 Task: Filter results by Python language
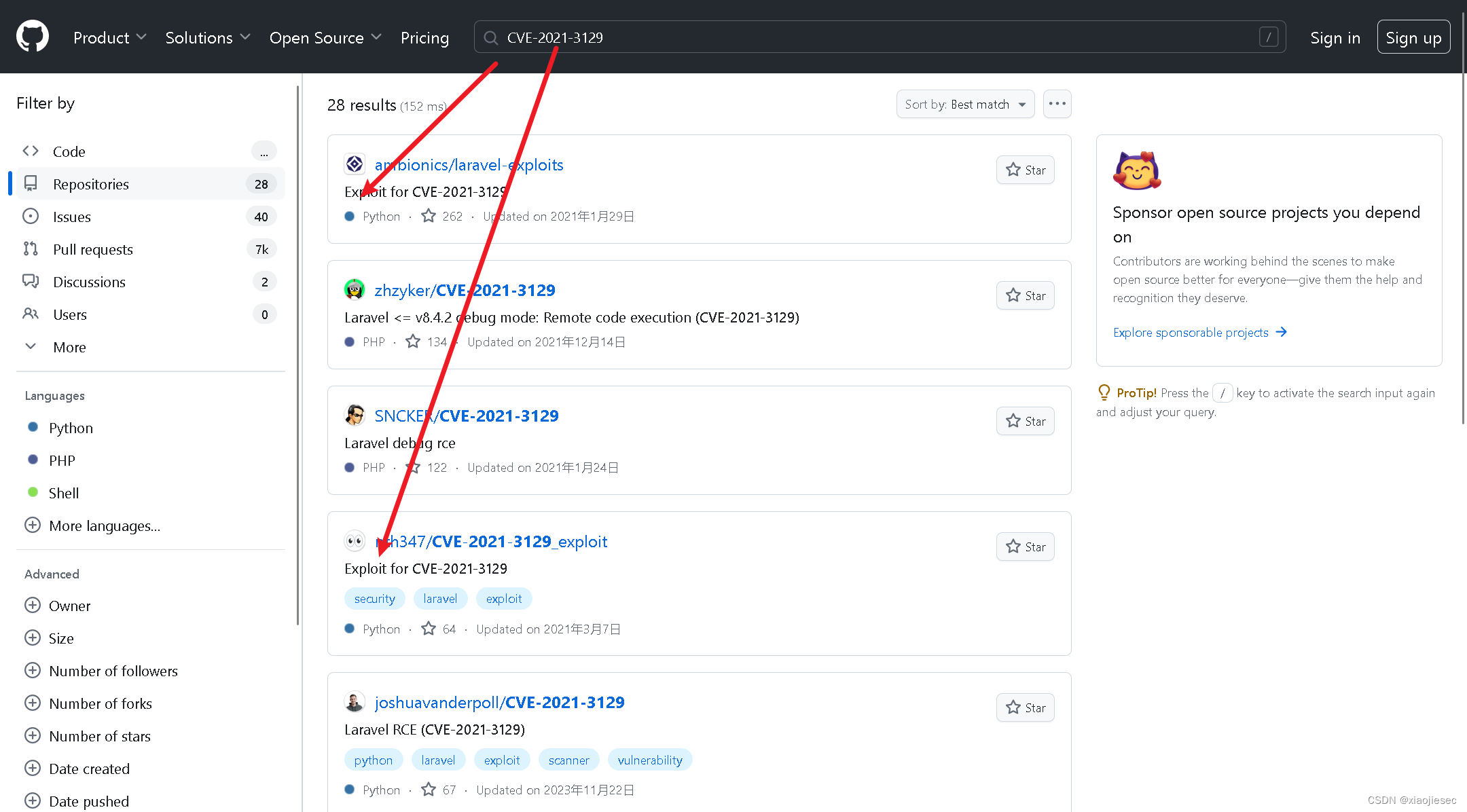pyautogui.click(x=70, y=427)
